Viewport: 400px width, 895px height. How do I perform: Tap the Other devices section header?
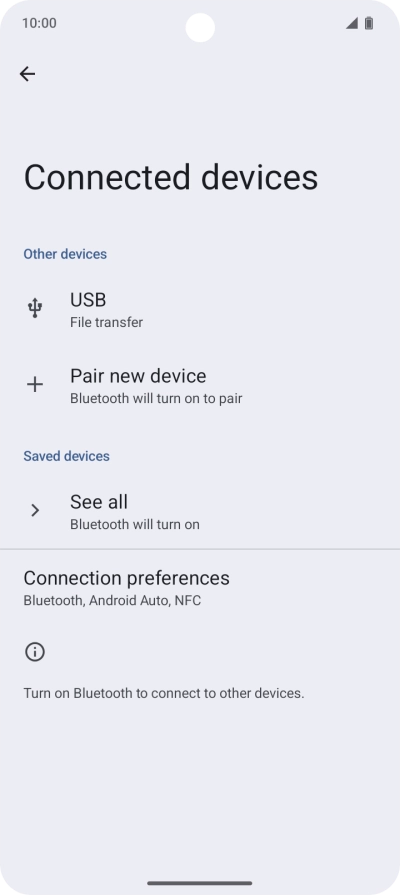(65, 254)
